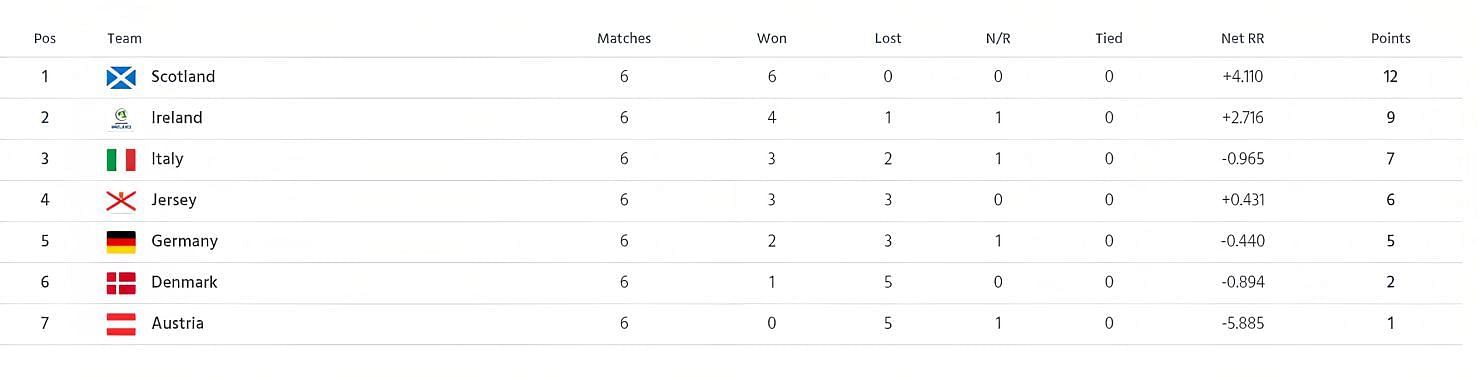This screenshot has width=1477, height=380.
Task: Click the Denmark flag icon
Action: click(x=121, y=282)
